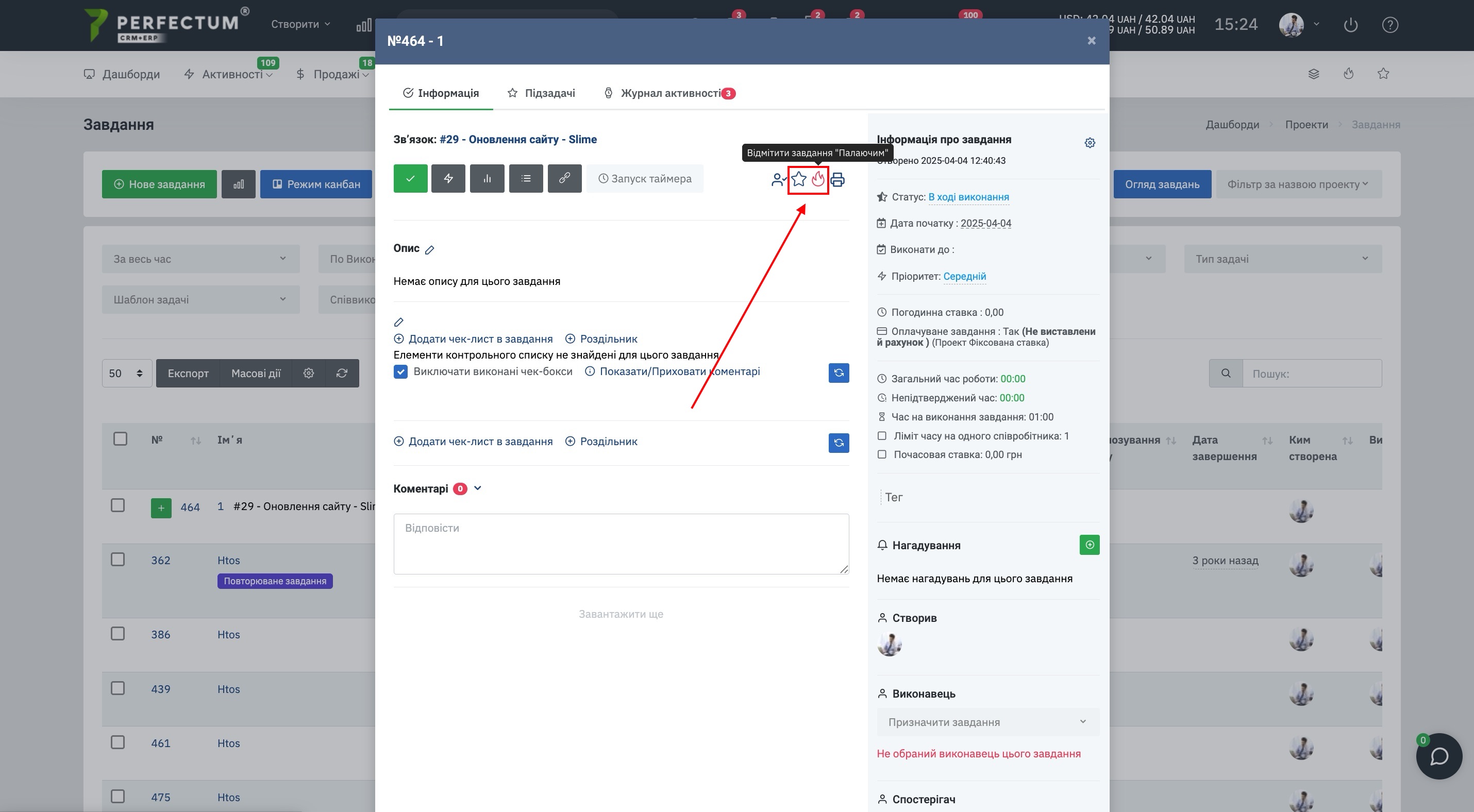This screenshot has width=1474, height=812.
Task: Open table settings gear in list toolbar
Action: click(x=308, y=374)
